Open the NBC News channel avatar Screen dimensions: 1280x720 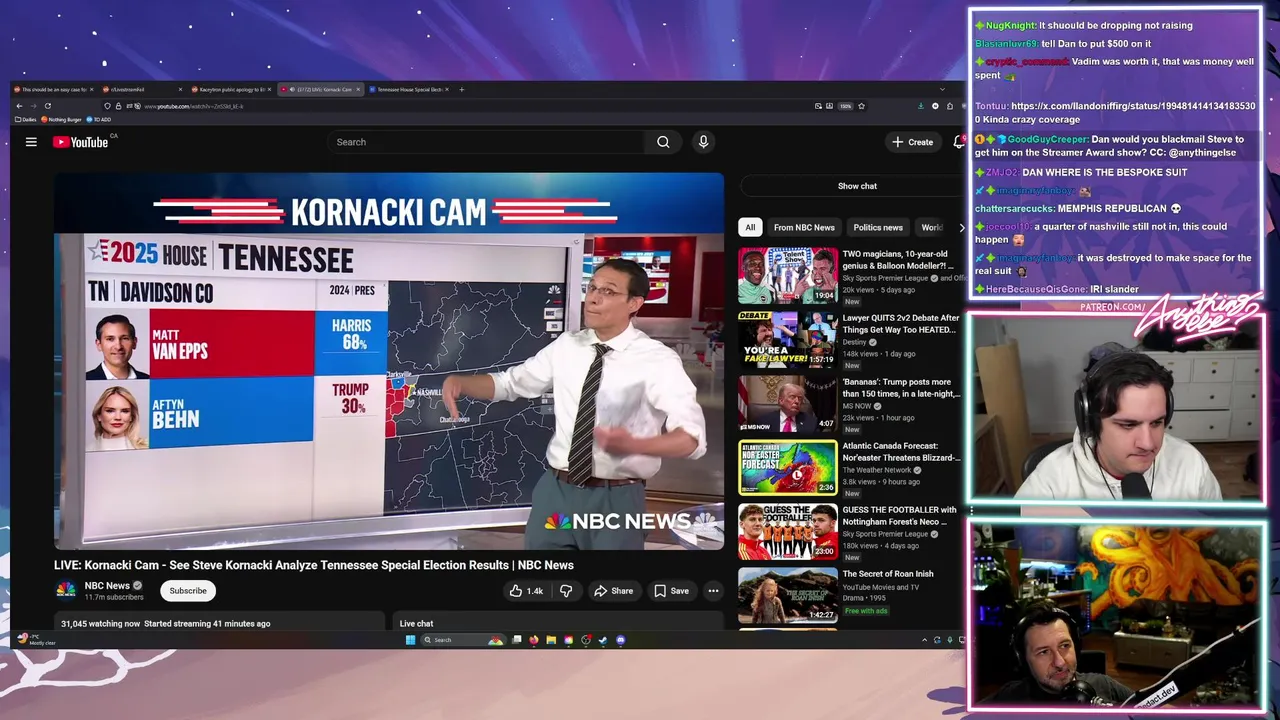66,590
